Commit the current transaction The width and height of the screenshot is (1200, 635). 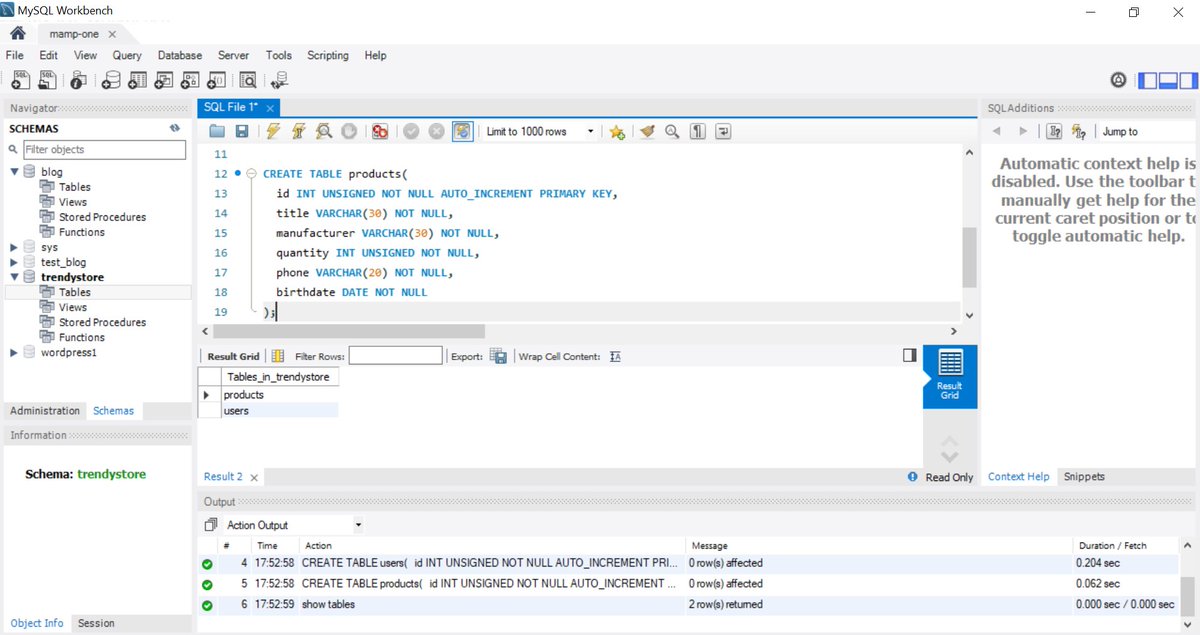tap(411, 131)
